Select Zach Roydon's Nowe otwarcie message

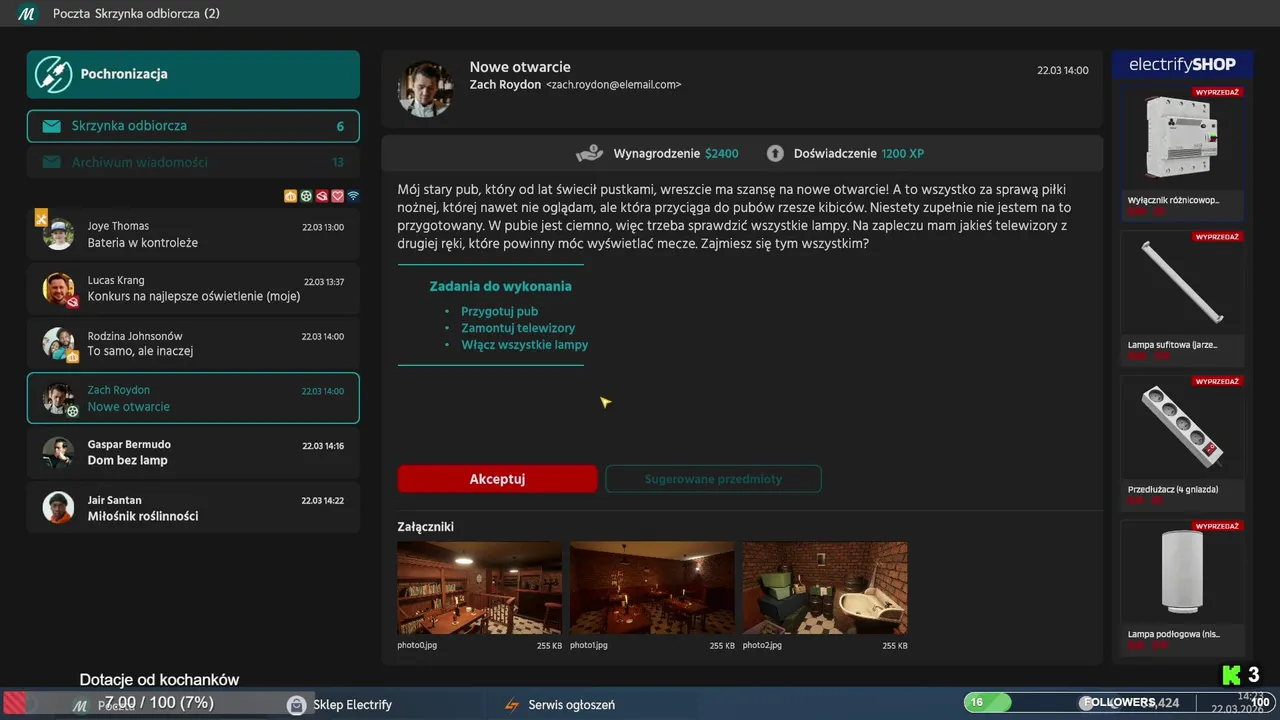(193, 398)
